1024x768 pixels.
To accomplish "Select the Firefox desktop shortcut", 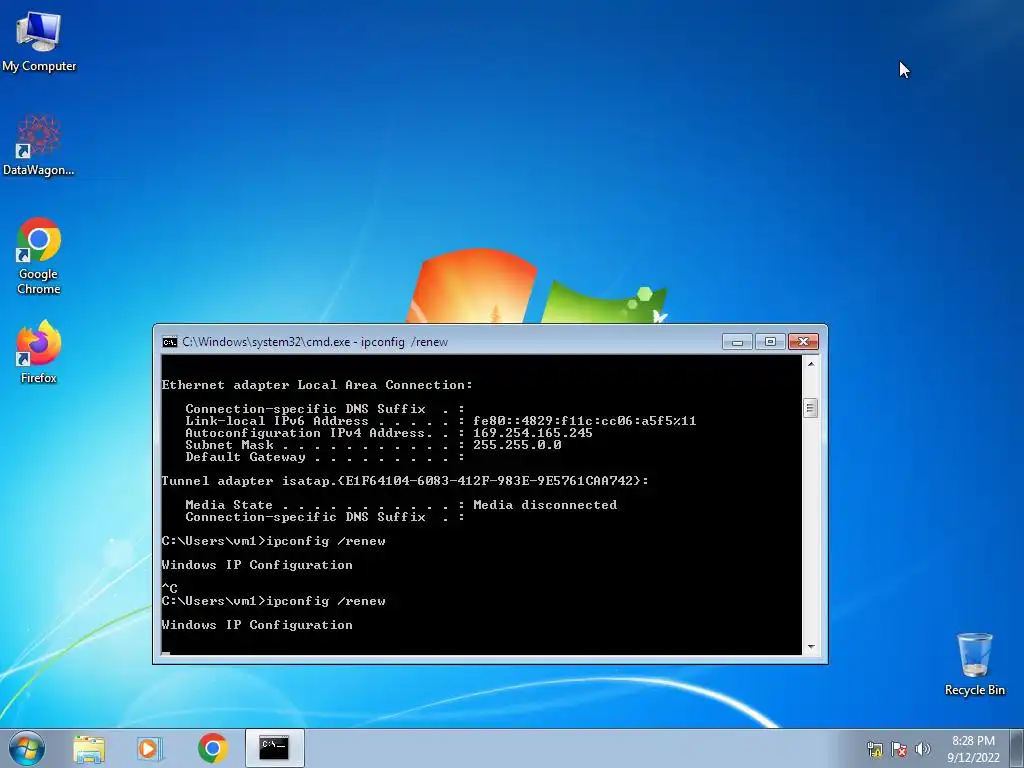I will pyautogui.click(x=39, y=351).
